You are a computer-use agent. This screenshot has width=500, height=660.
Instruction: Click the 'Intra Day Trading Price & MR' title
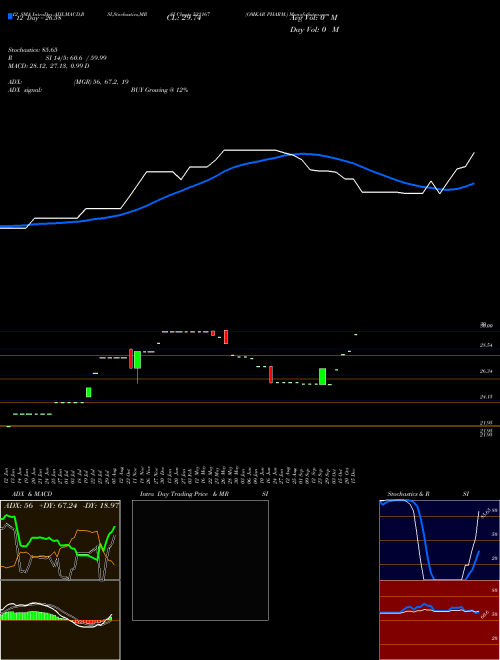(184, 494)
